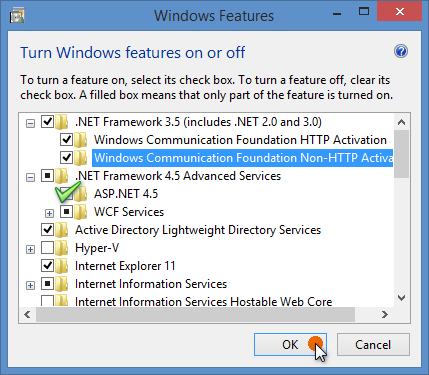Click the Windows Features title bar icon
Viewport: 429px width, 375px height.
click(17, 15)
